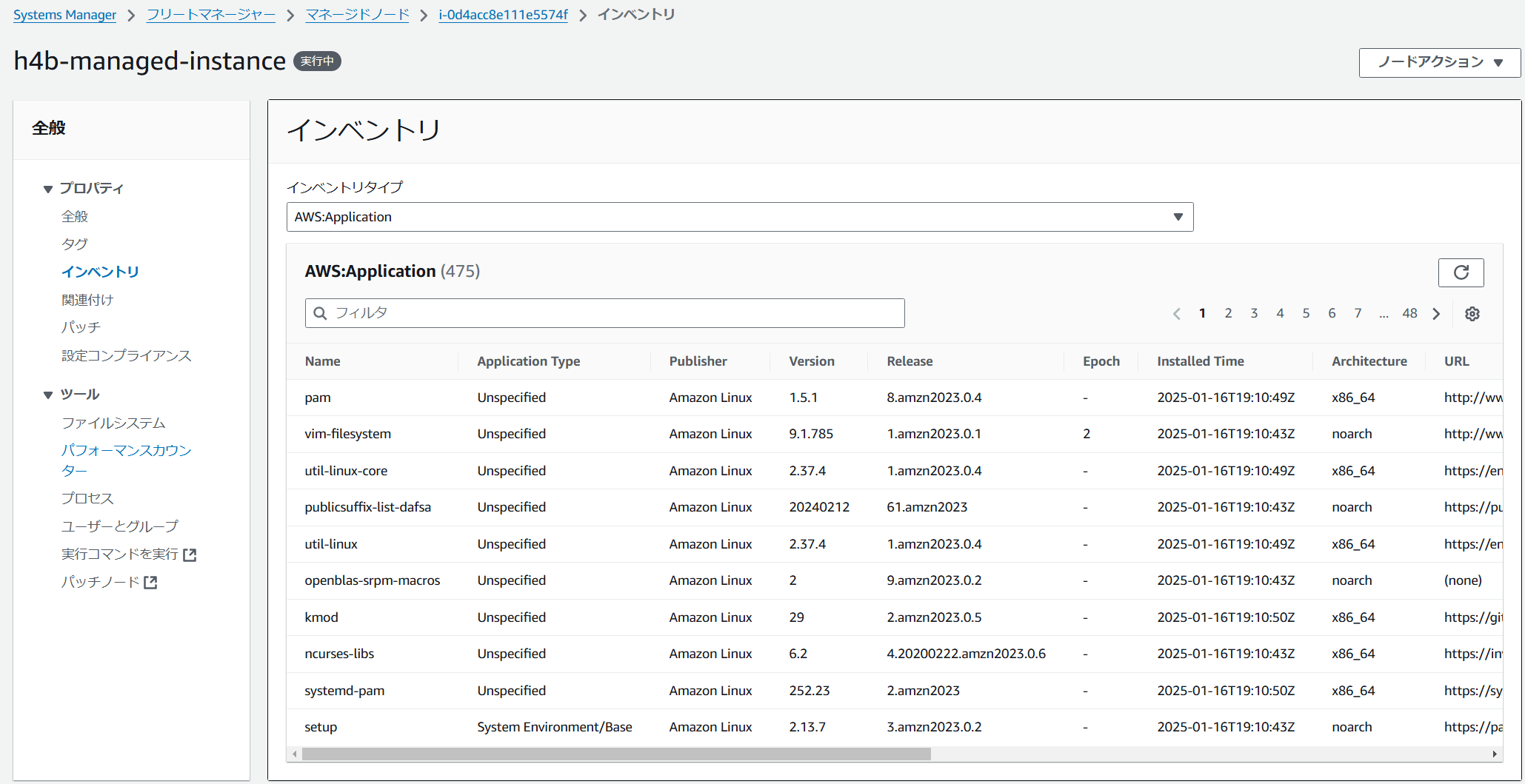The image size is (1525, 784).
Task: Click the Application Type column header
Action: 529,361
